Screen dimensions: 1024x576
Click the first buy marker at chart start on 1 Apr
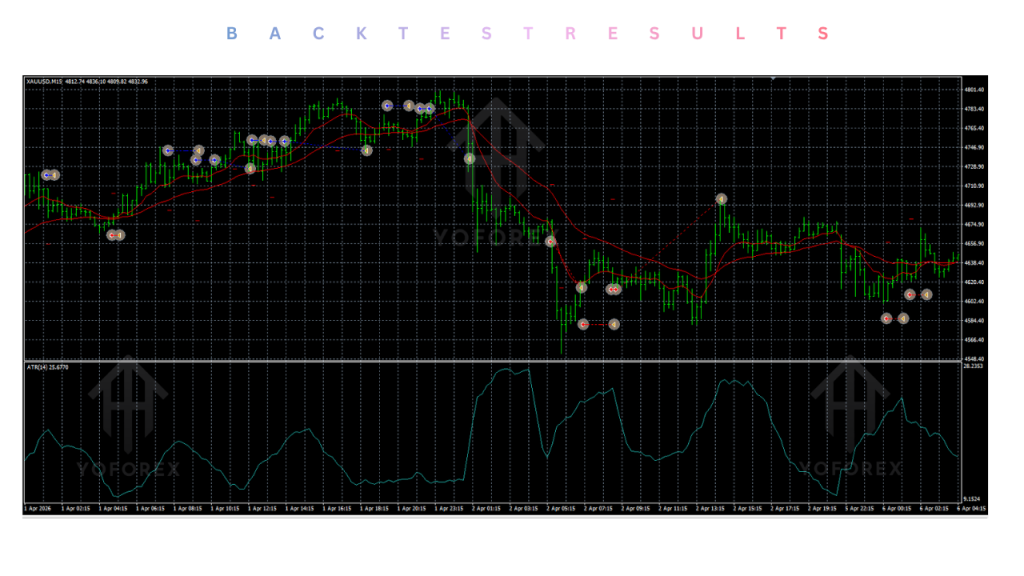click(x=46, y=175)
